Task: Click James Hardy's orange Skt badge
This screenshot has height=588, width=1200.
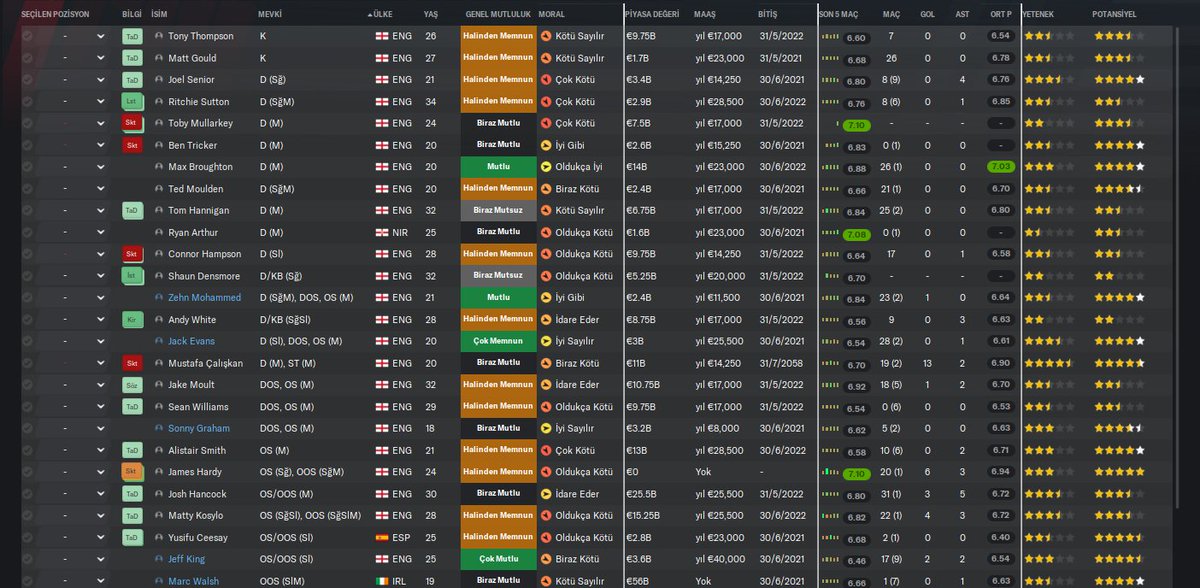Action: tap(133, 472)
